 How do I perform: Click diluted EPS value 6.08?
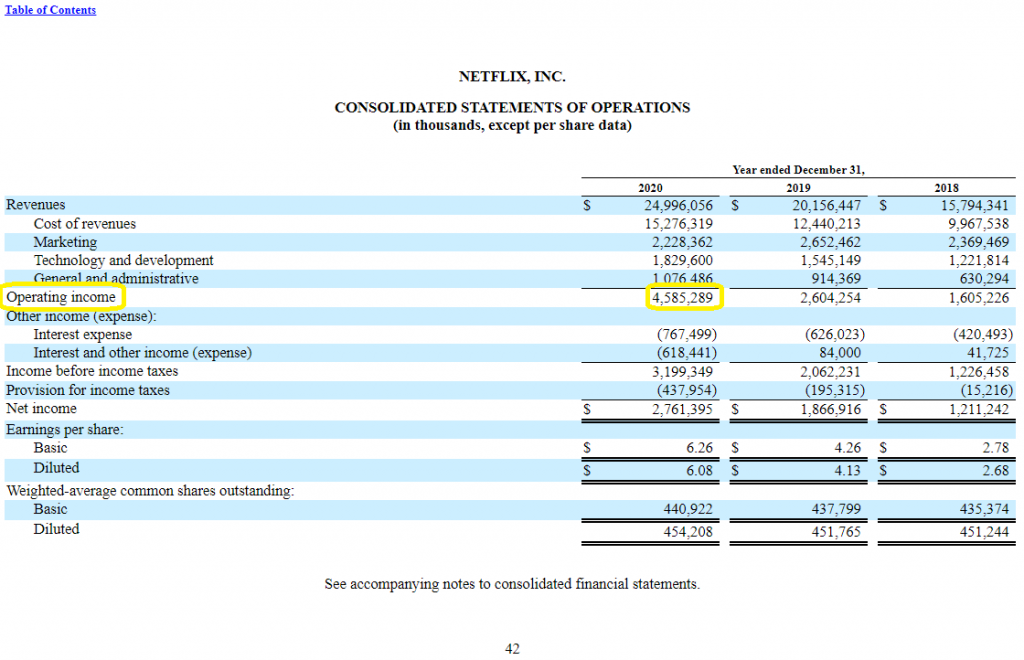699,470
